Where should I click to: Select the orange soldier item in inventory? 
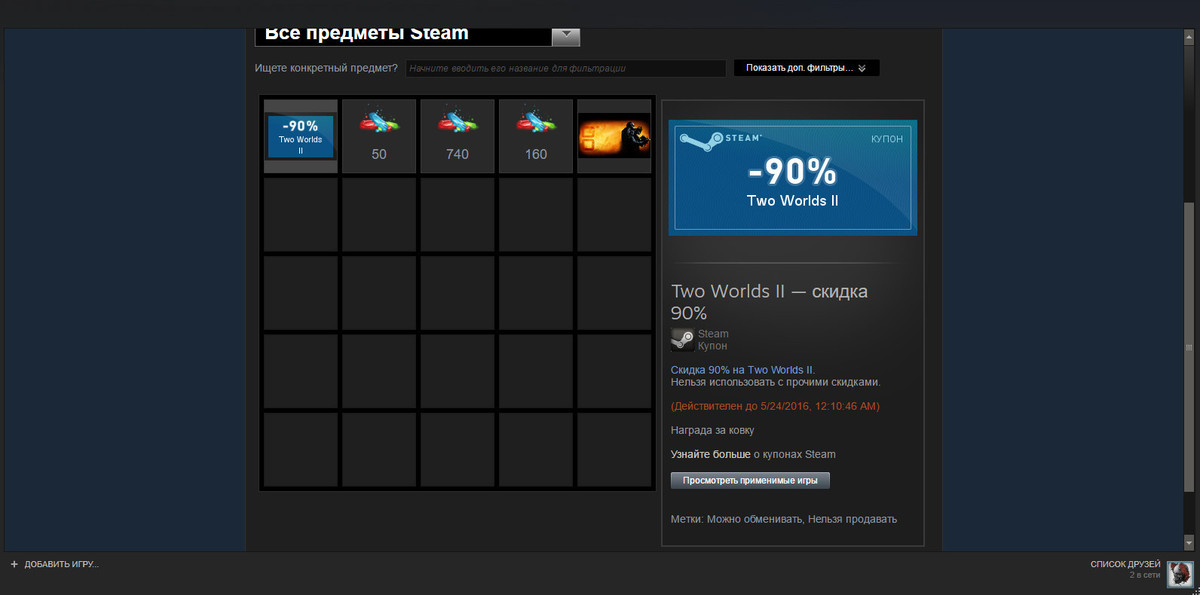(x=614, y=136)
